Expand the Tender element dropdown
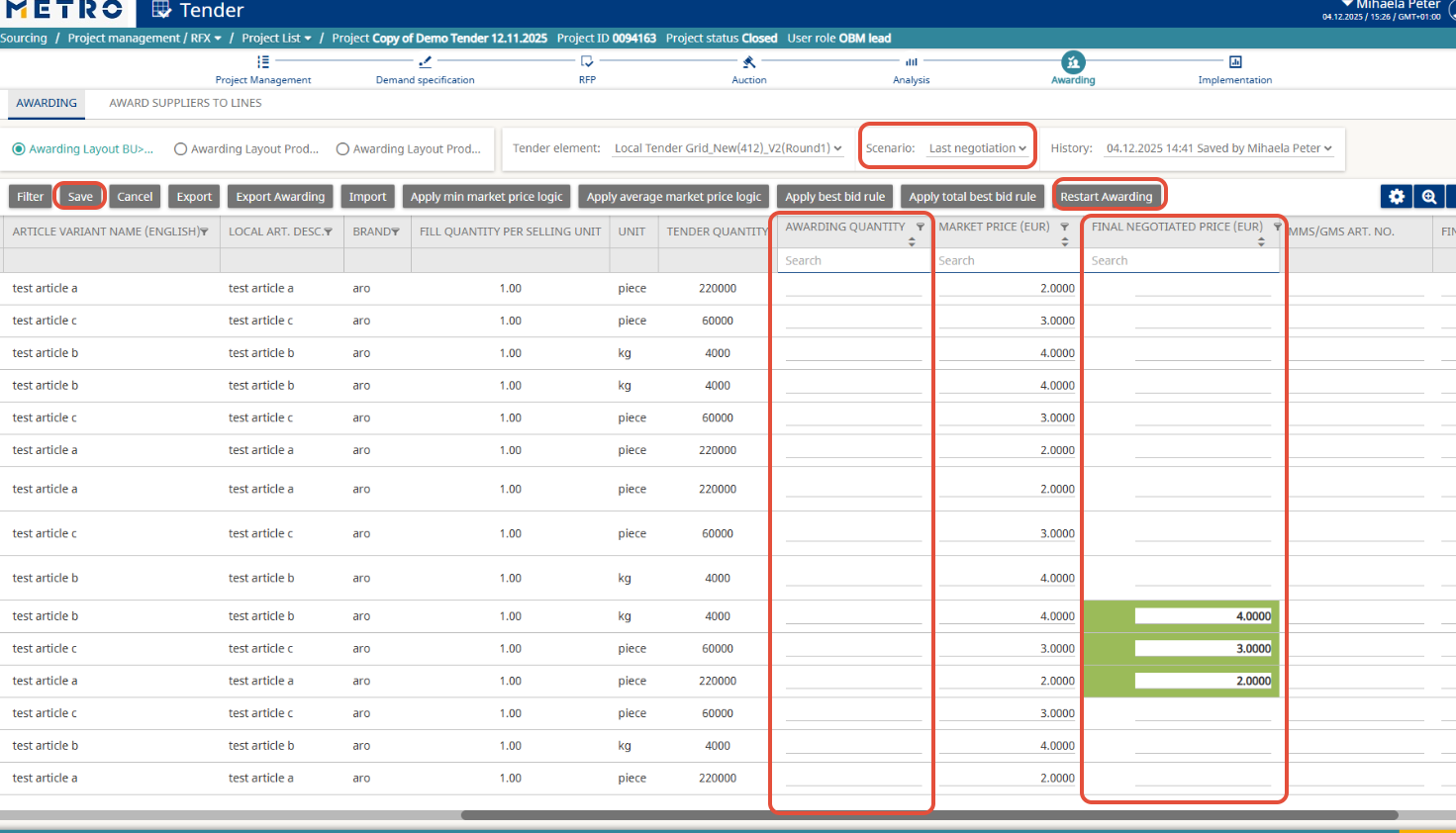 (728, 148)
